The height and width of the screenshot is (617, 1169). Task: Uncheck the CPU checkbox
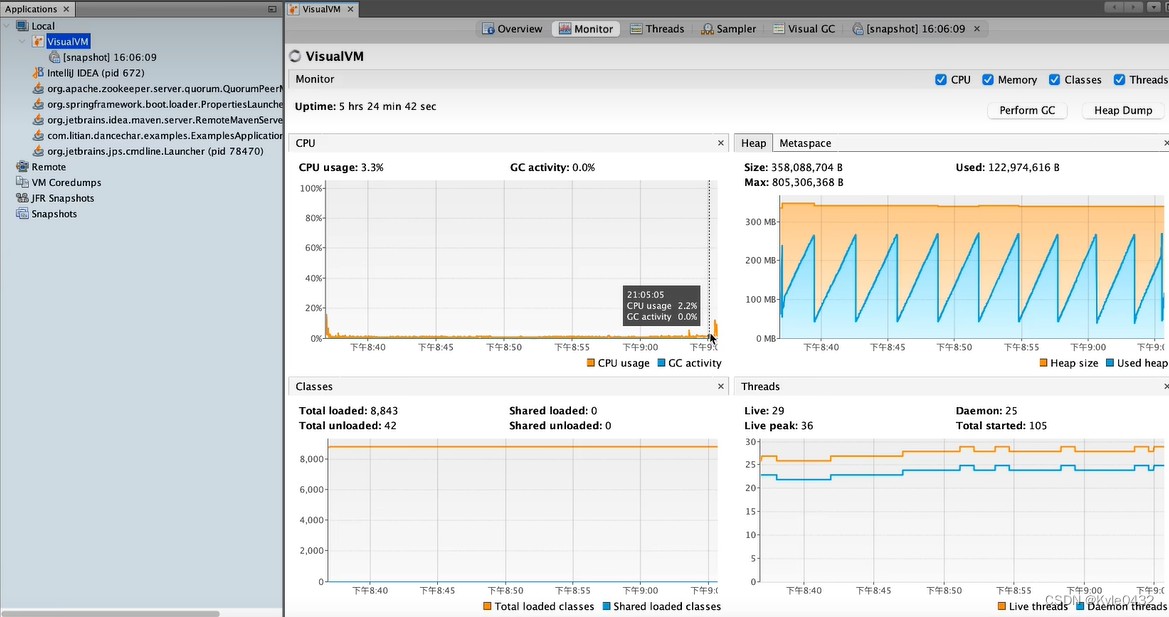[941, 80]
